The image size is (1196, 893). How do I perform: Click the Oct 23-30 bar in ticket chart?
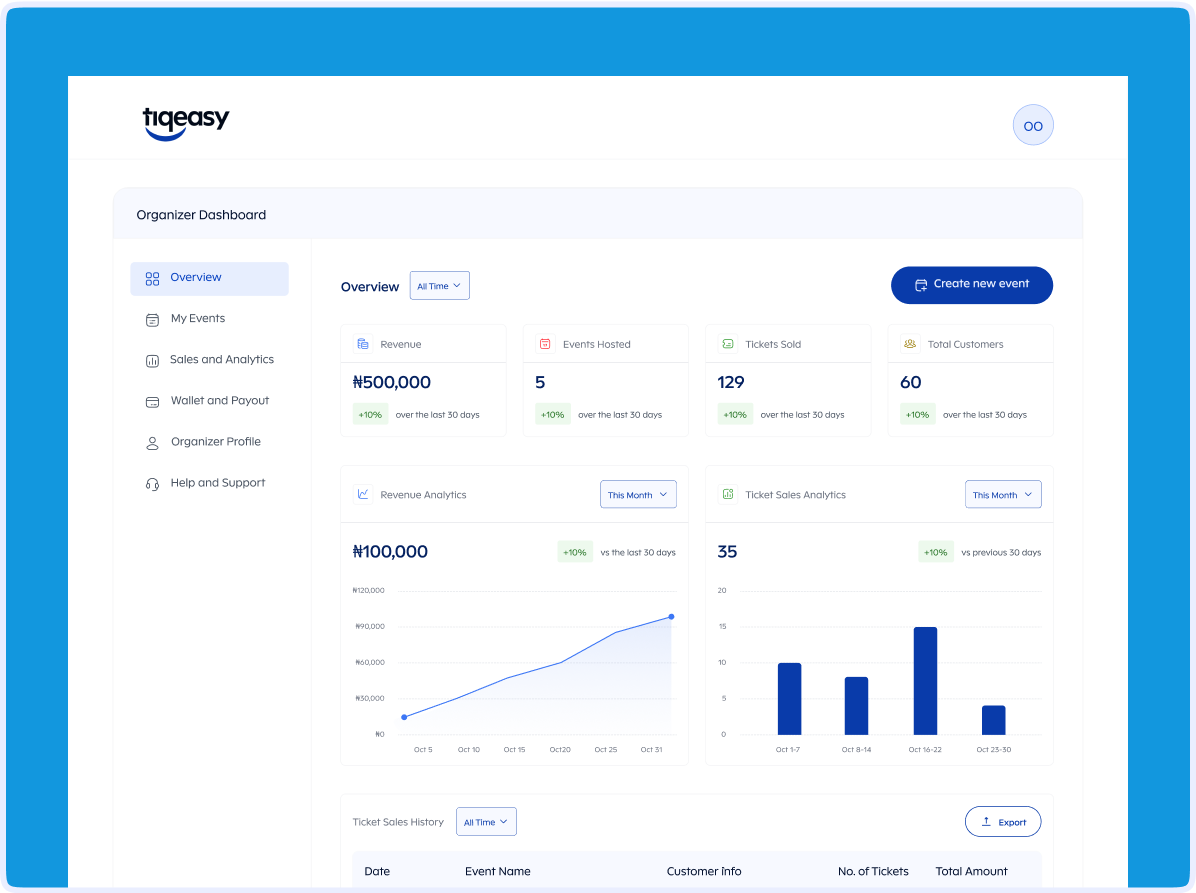click(x=994, y=720)
